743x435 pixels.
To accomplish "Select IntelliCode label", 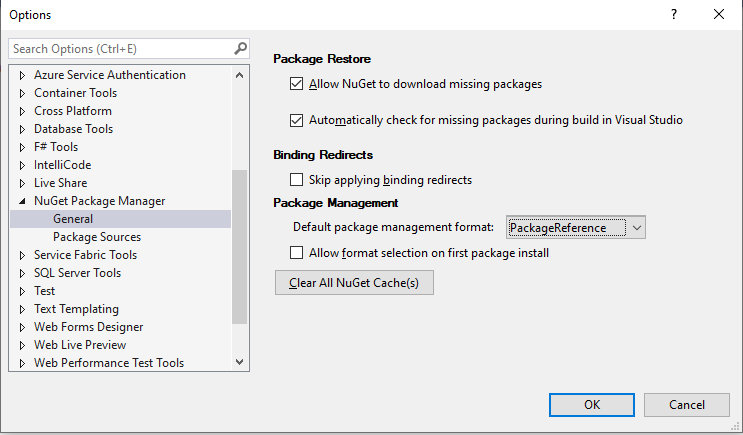I will tap(63, 165).
